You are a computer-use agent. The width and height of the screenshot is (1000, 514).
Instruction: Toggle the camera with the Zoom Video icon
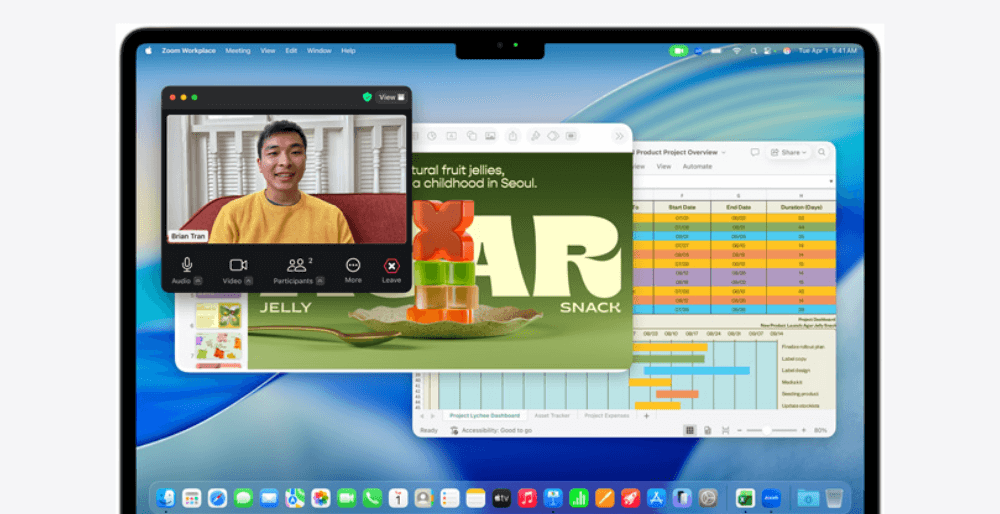click(238, 265)
